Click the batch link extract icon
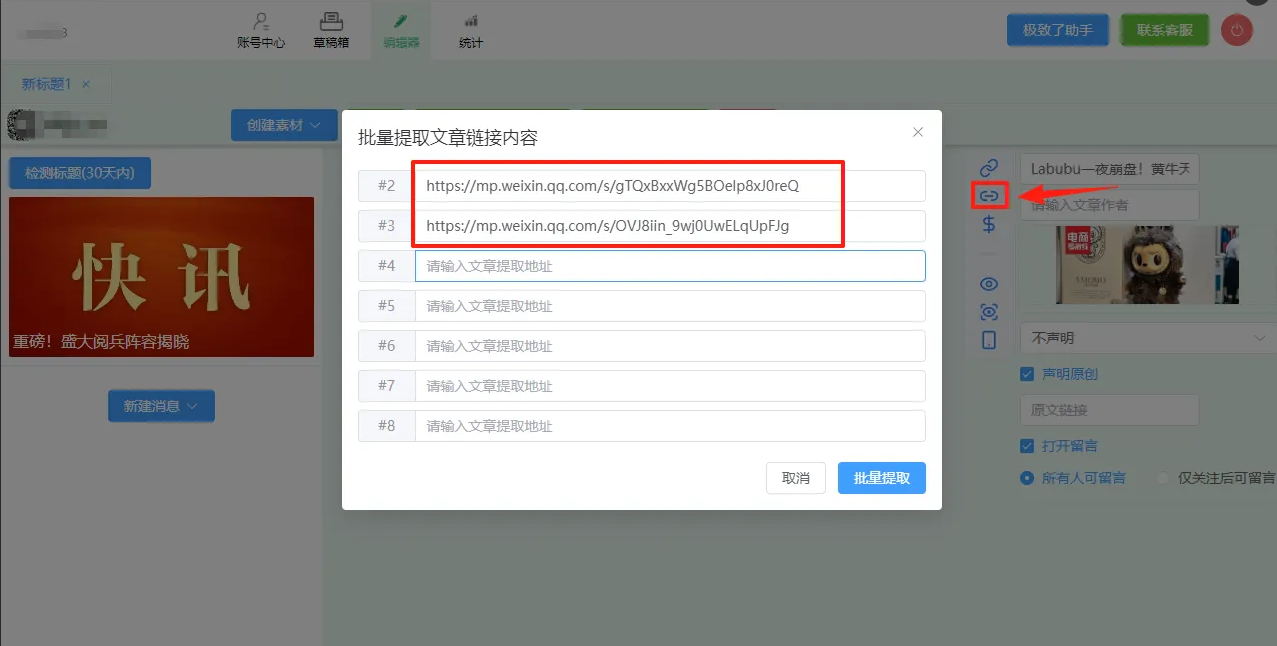This screenshot has height=646, width=1277. [989, 196]
